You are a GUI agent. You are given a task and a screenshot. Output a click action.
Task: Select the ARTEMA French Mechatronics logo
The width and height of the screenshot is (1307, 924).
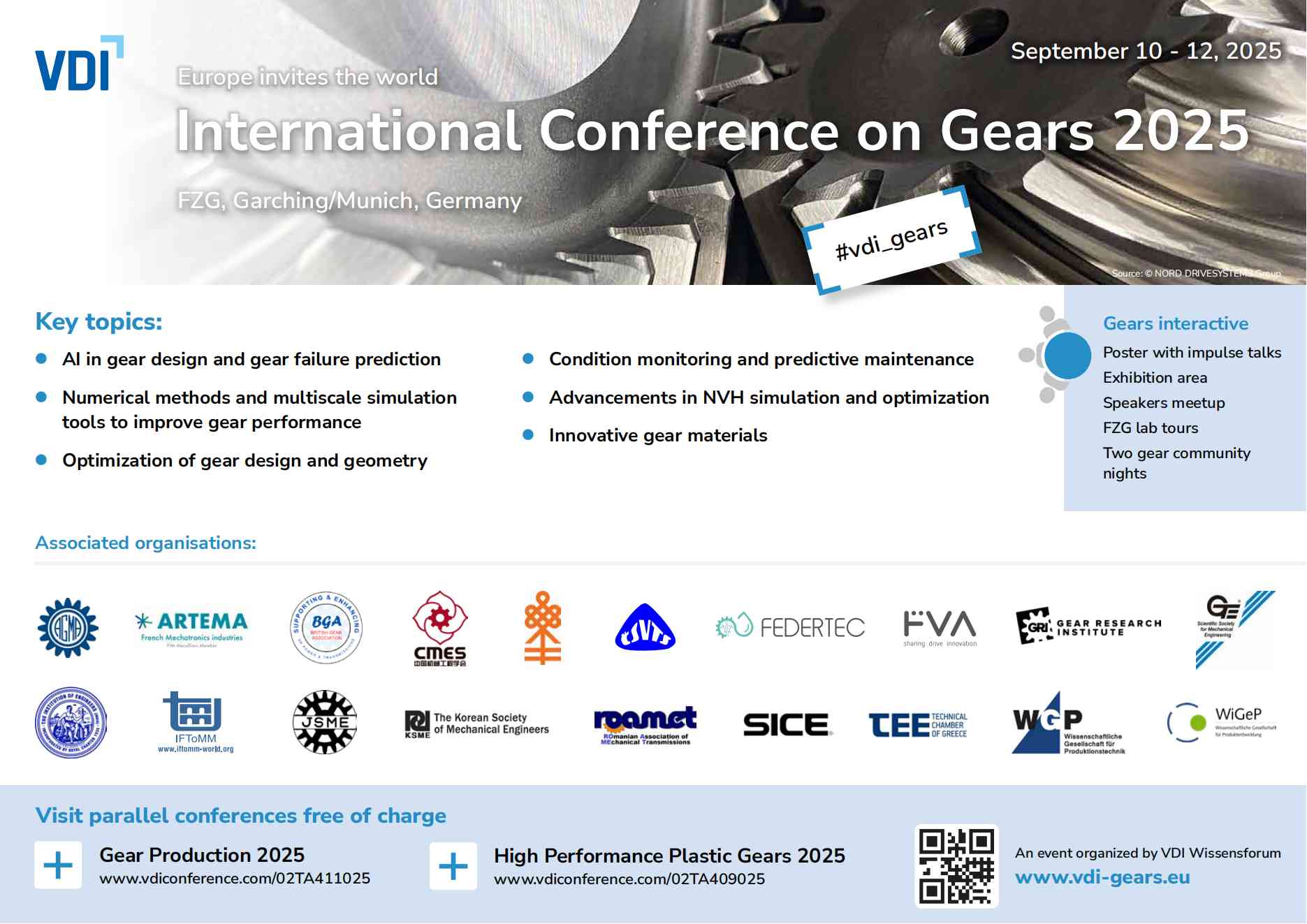[x=191, y=627]
